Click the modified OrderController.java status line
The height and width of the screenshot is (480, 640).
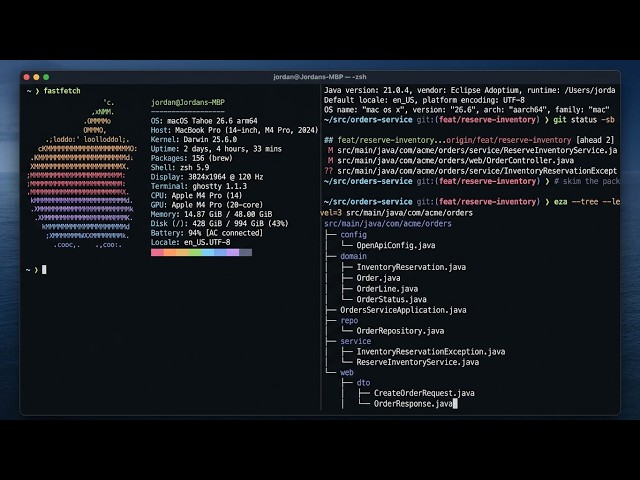point(451,160)
